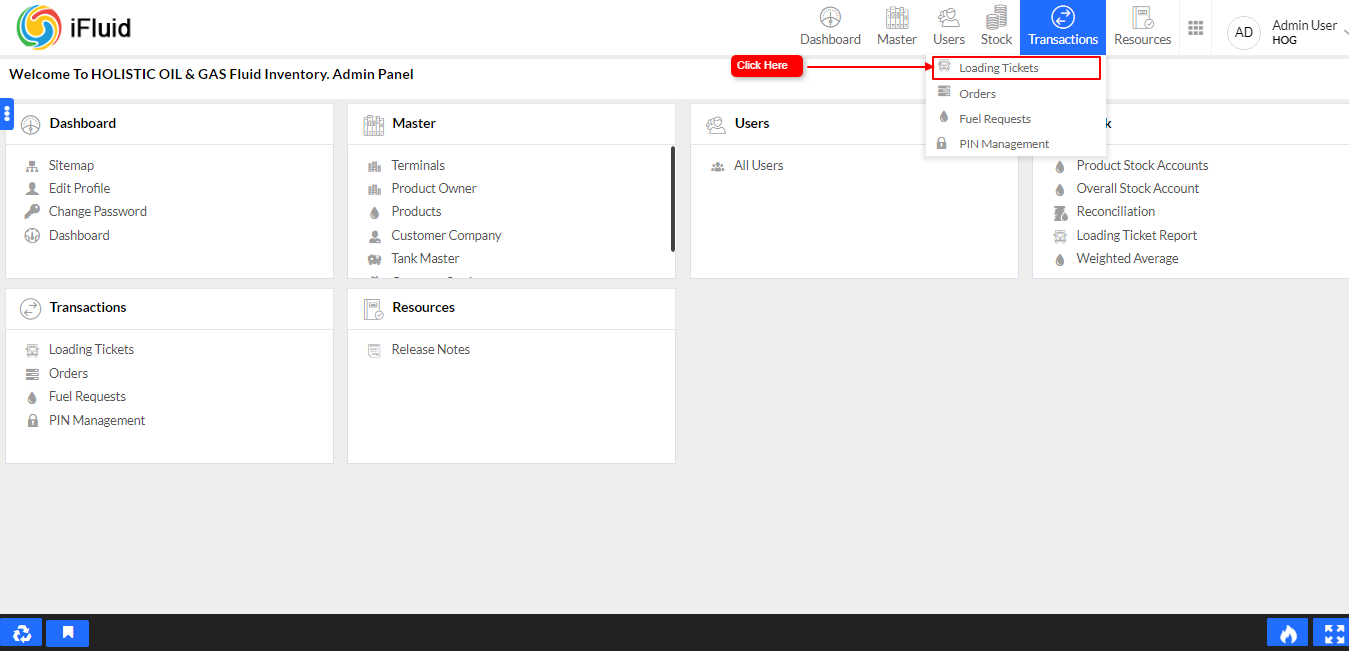1349x651 pixels.
Task: Open PIN Management in the Transactions panel
Action: [x=97, y=420]
